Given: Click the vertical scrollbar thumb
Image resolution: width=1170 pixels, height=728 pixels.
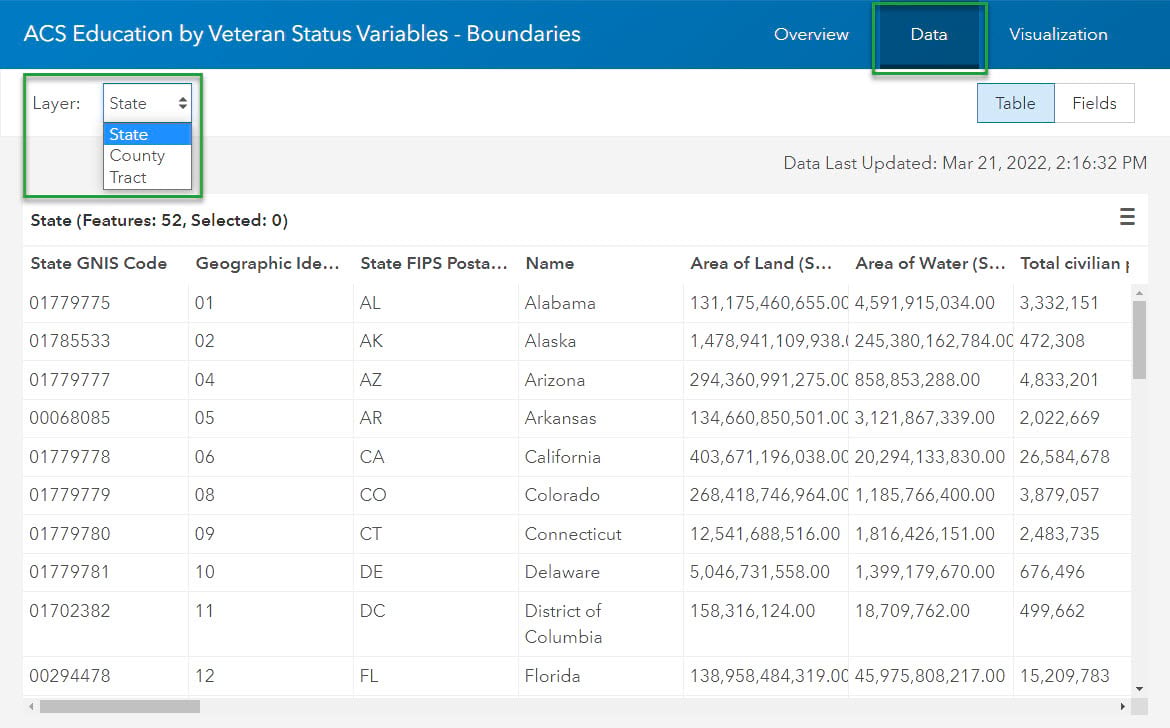Looking at the screenshot, I should click(1139, 340).
